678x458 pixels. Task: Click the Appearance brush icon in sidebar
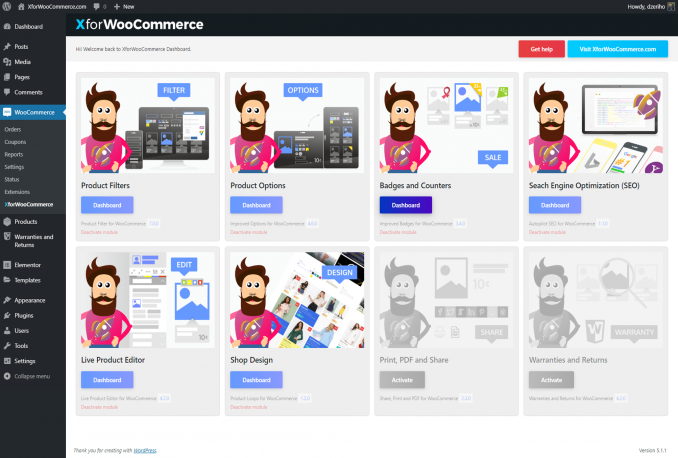tap(7, 300)
